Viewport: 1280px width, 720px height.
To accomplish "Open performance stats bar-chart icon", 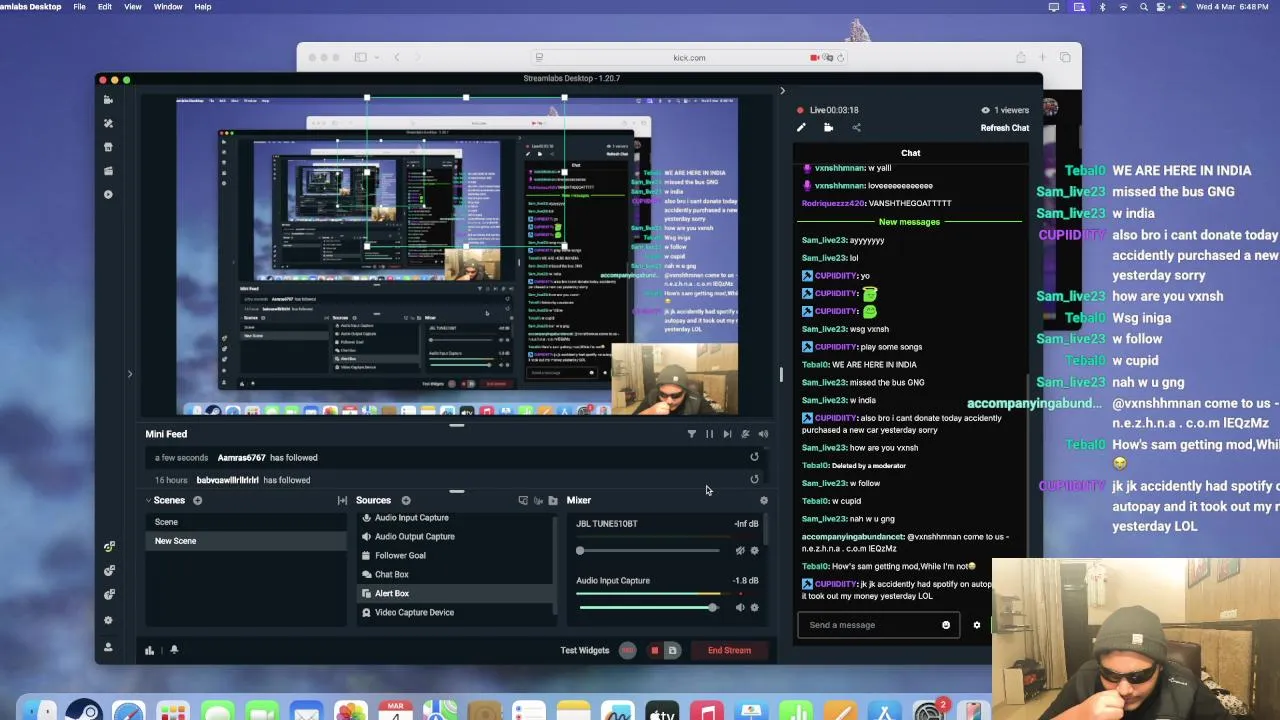I will 149,650.
